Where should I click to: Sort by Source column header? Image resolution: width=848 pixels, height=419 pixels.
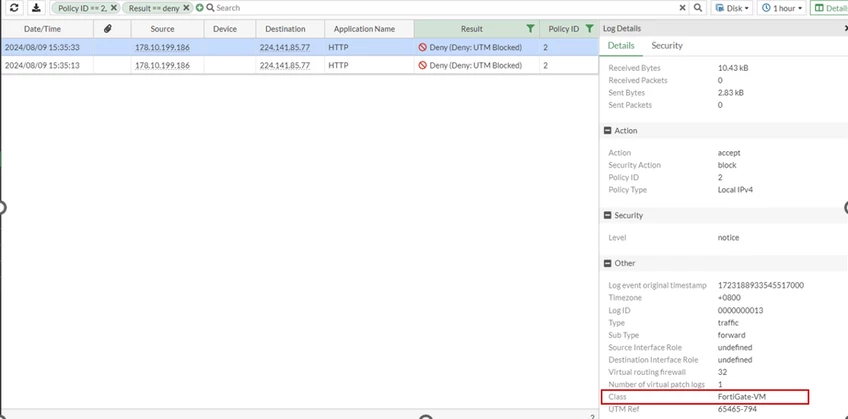pos(162,29)
